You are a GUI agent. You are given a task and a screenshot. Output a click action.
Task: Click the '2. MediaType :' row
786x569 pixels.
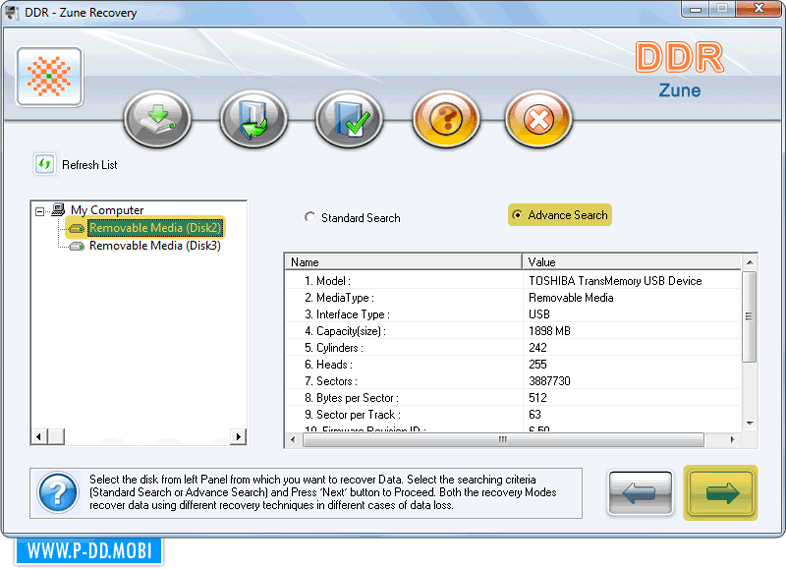click(513, 298)
